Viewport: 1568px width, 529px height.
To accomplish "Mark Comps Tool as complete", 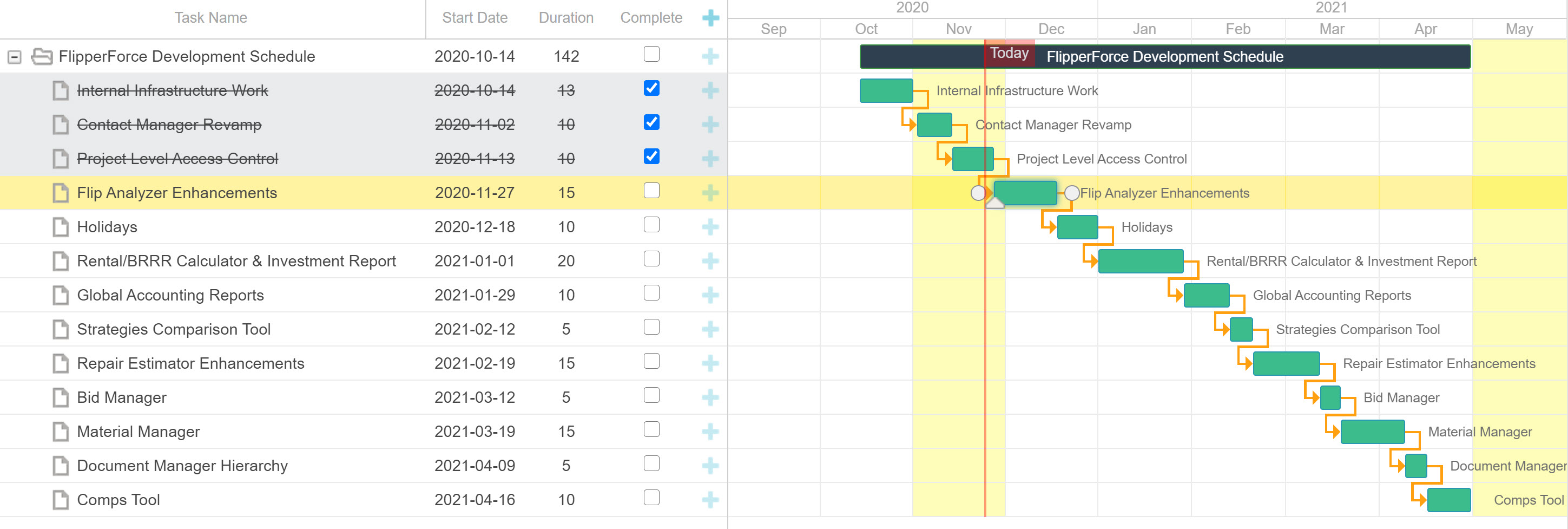I will (x=651, y=498).
